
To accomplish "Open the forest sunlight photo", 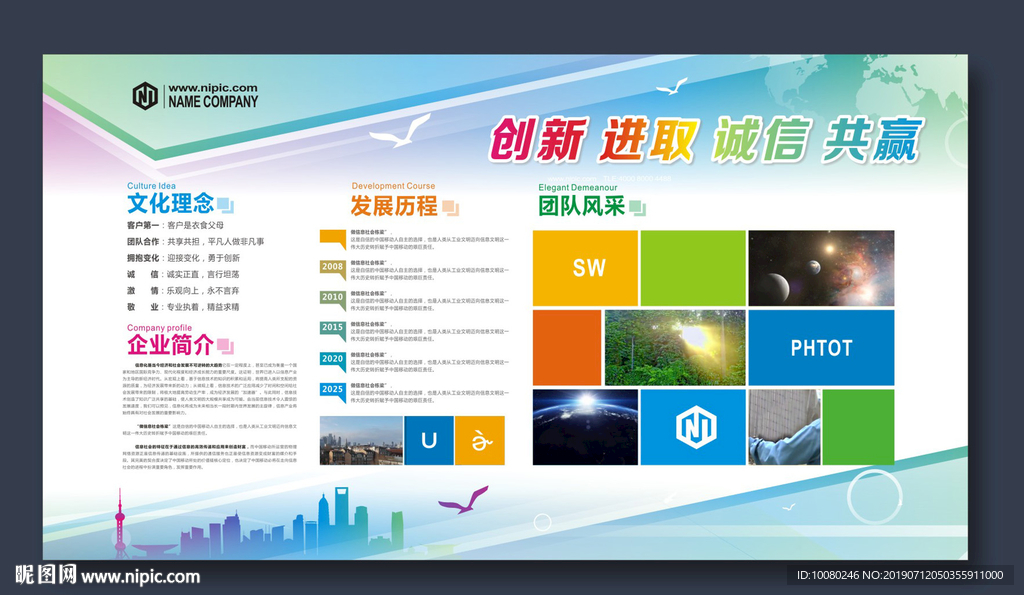I will pyautogui.click(x=675, y=347).
